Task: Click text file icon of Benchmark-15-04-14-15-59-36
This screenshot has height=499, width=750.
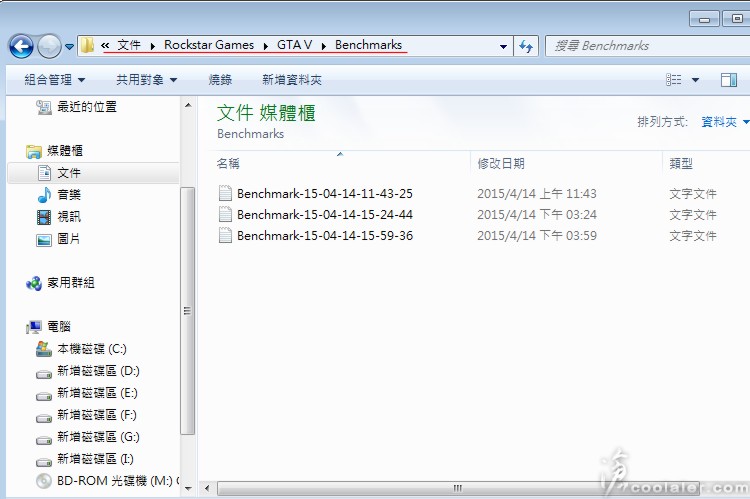Action: click(225, 235)
